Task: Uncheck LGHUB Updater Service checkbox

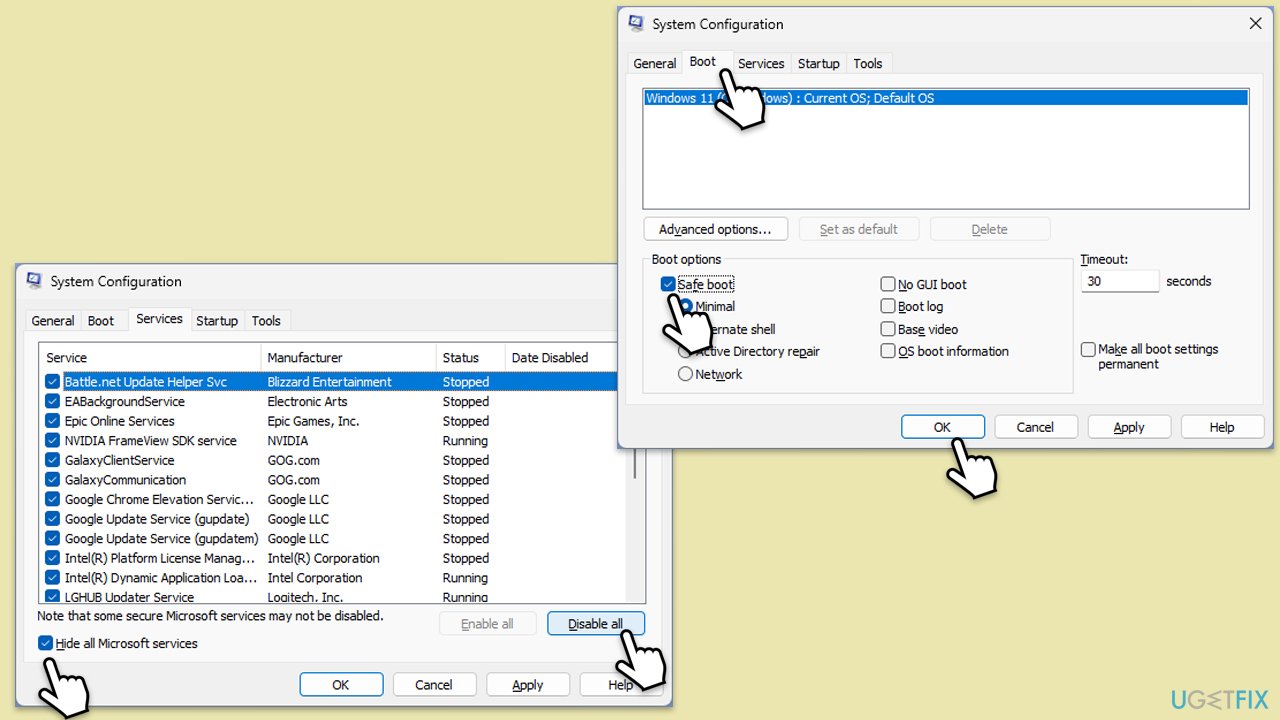Action: coord(52,597)
